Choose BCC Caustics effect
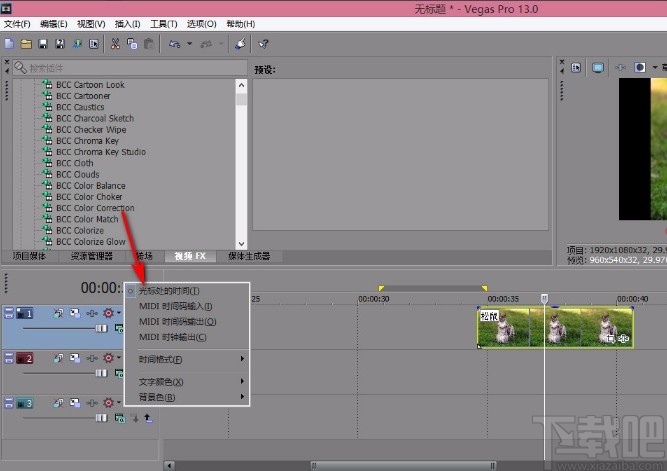Screen dimensions: 667x471 point(80,107)
